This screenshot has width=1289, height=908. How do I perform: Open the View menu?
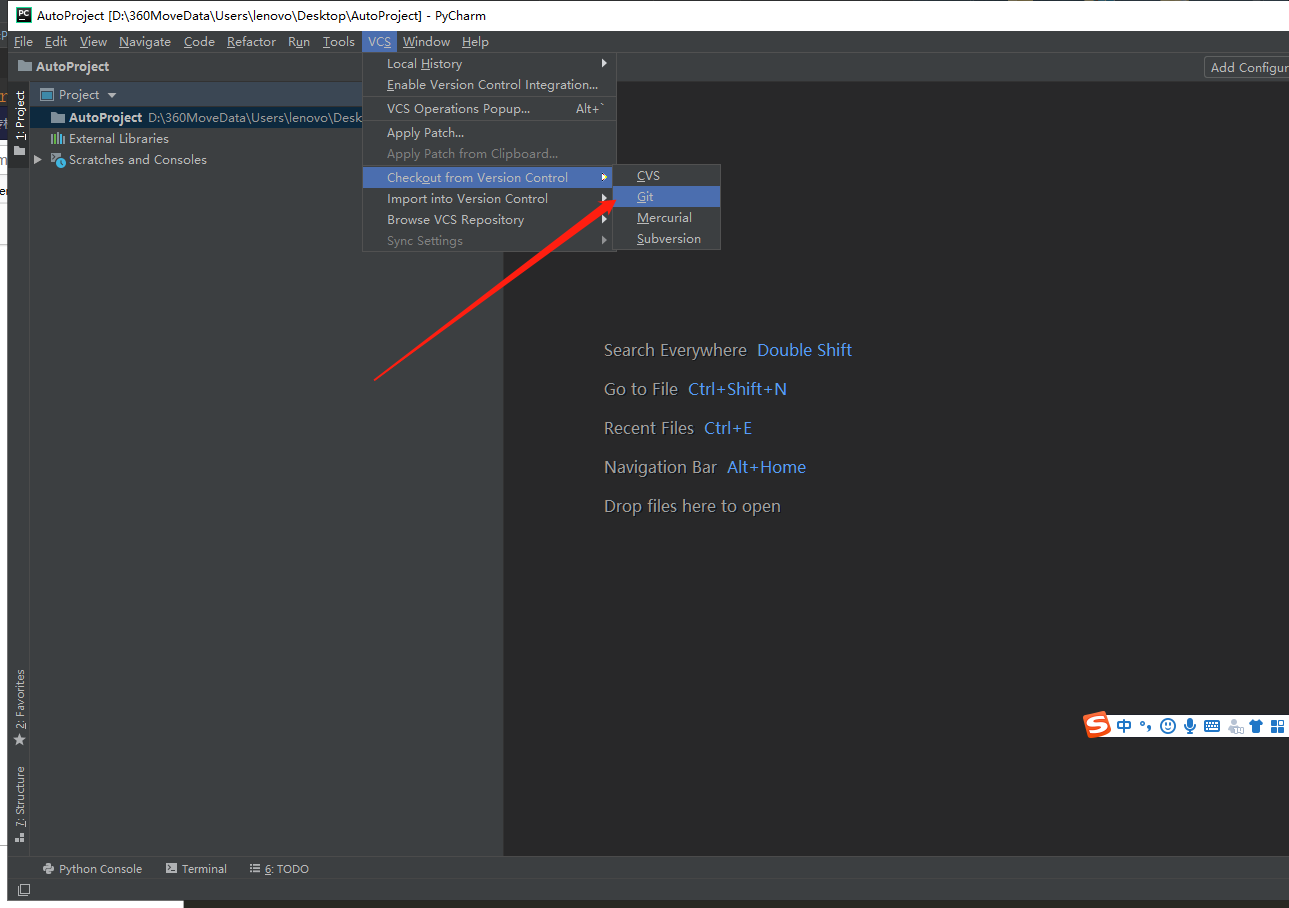(x=93, y=41)
